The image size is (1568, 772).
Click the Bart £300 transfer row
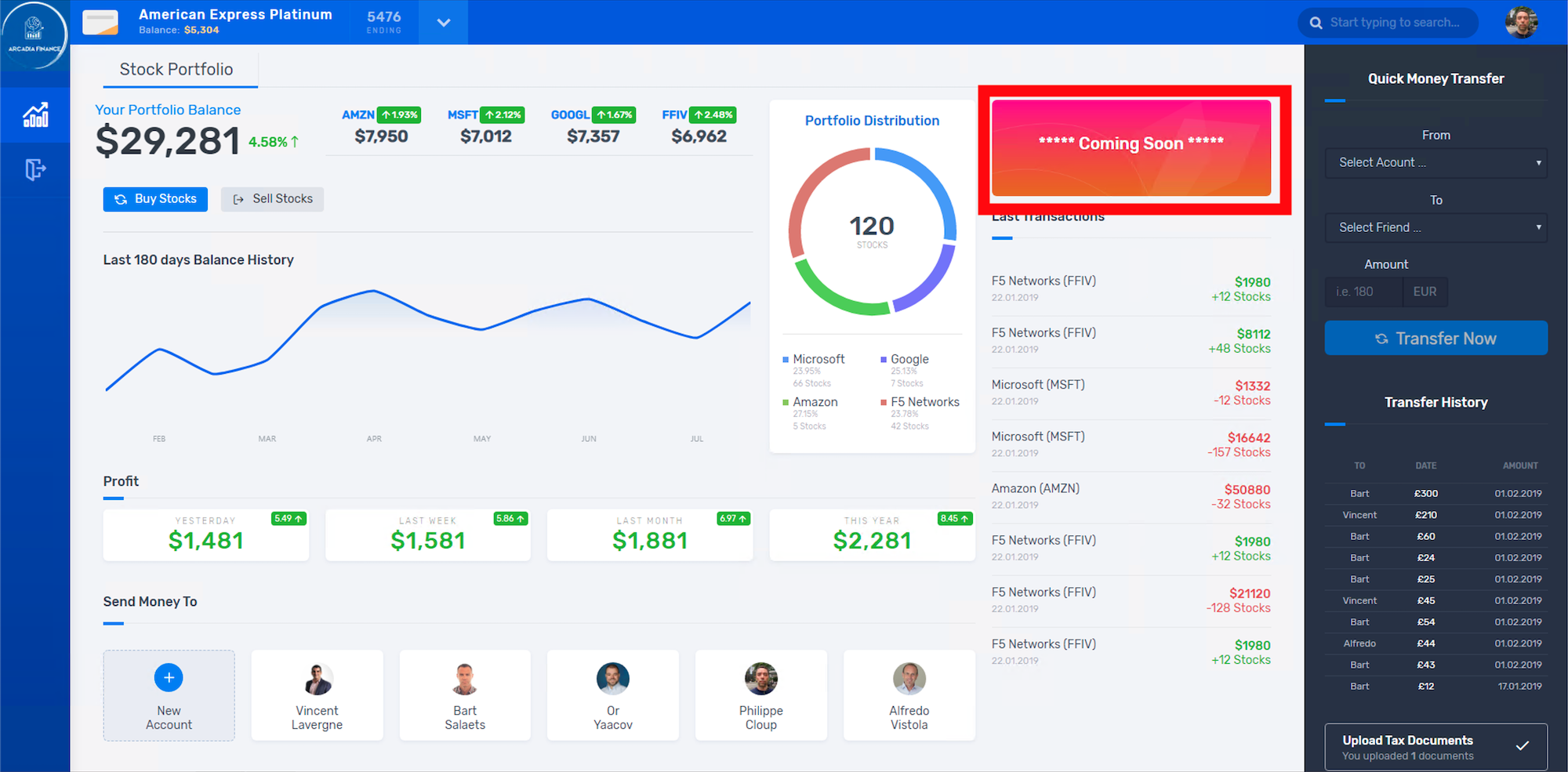[x=1436, y=494]
